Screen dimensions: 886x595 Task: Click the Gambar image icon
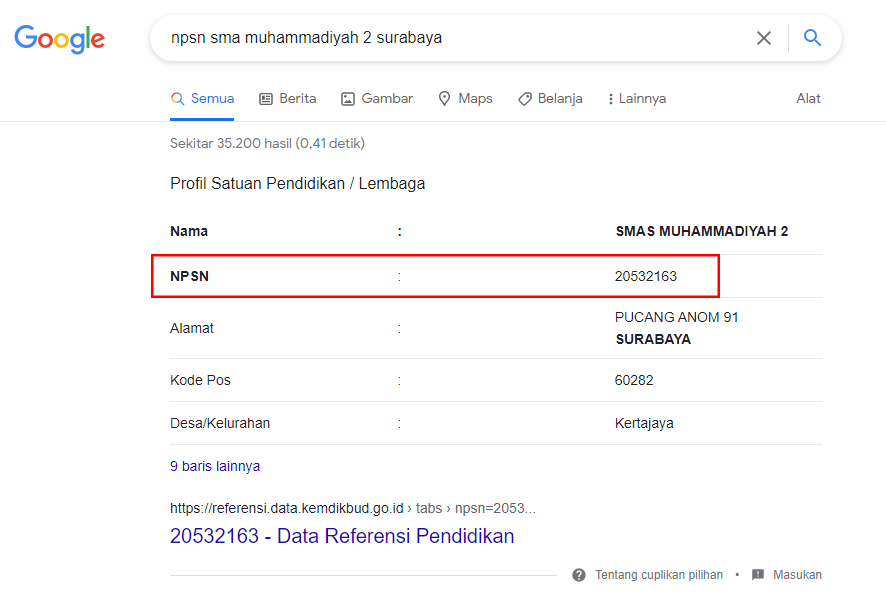(348, 99)
